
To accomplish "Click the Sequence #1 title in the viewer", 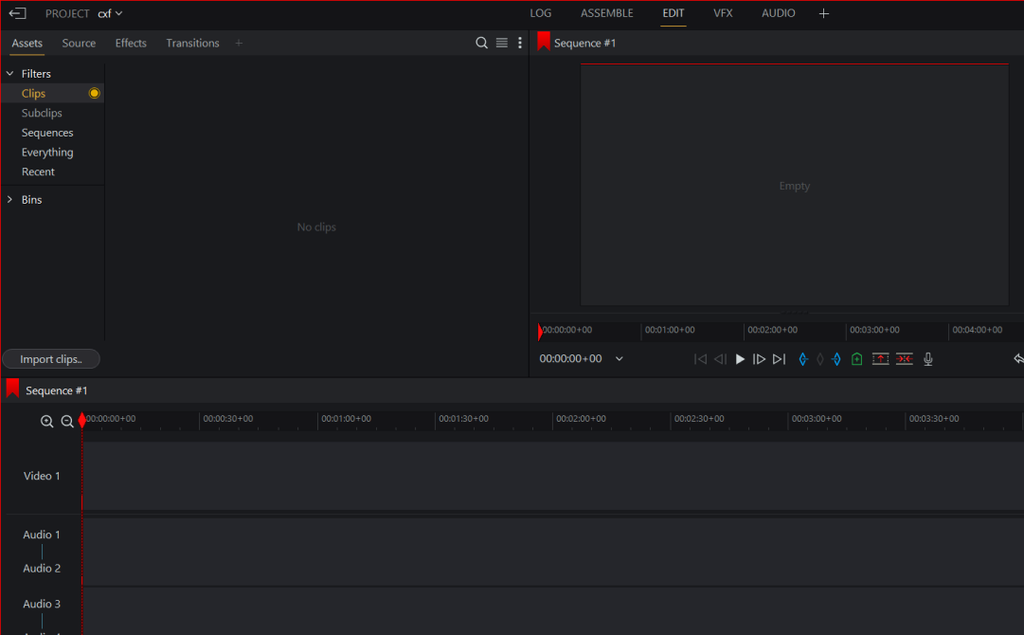I will point(584,43).
